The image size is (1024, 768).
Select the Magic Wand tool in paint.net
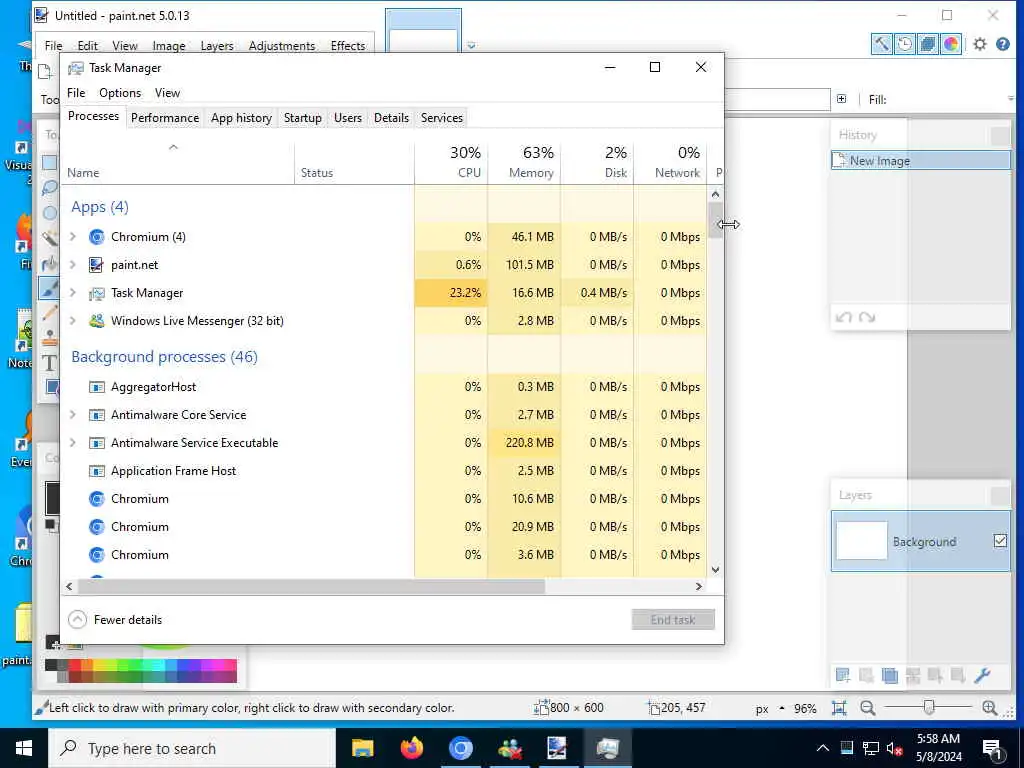click(x=50, y=238)
